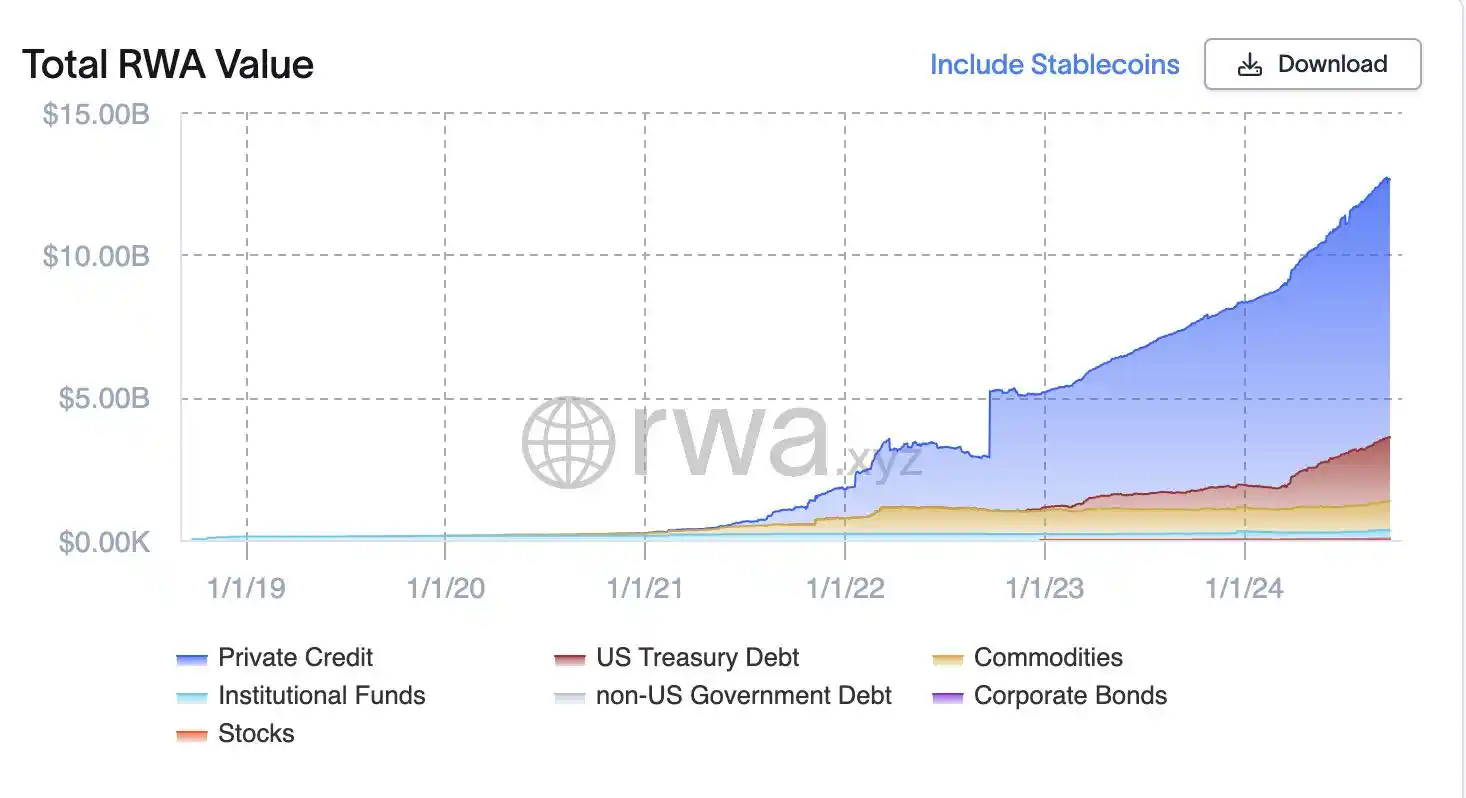Screen dimensions: 1466x798
Task: Click the blue Private Credit color swatch
Action: tap(191, 659)
